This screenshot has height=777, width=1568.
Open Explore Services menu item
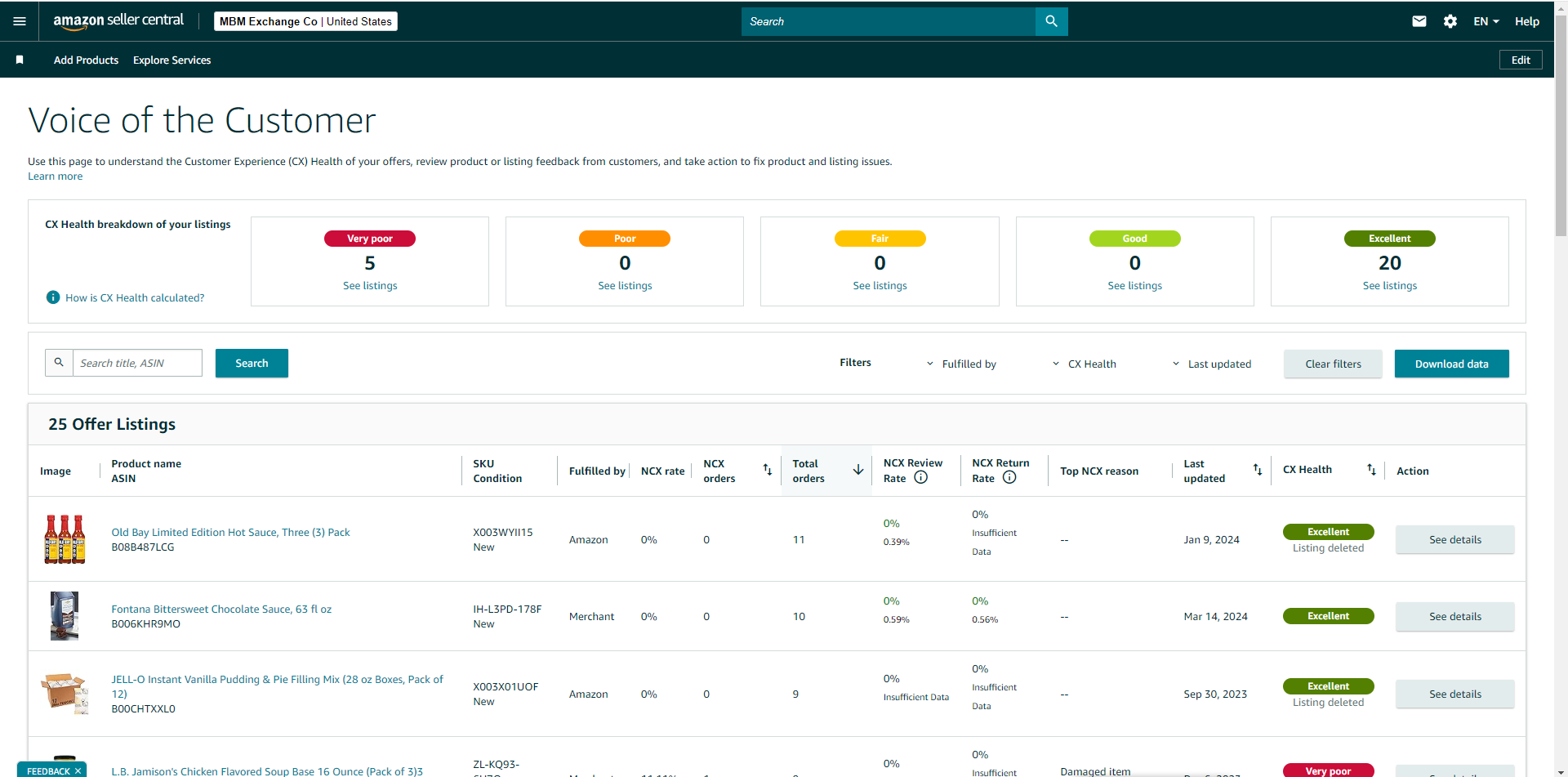click(171, 60)
